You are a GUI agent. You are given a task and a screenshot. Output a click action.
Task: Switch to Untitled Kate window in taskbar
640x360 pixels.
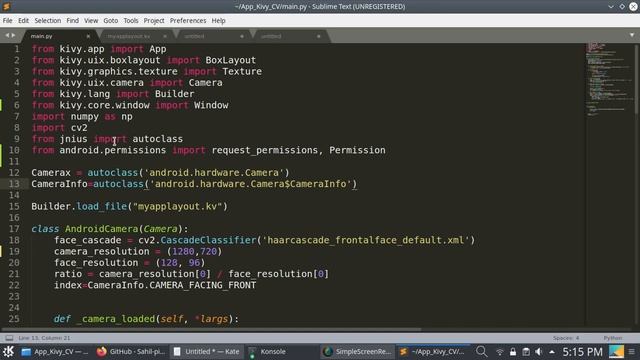[x=206, y=351]
